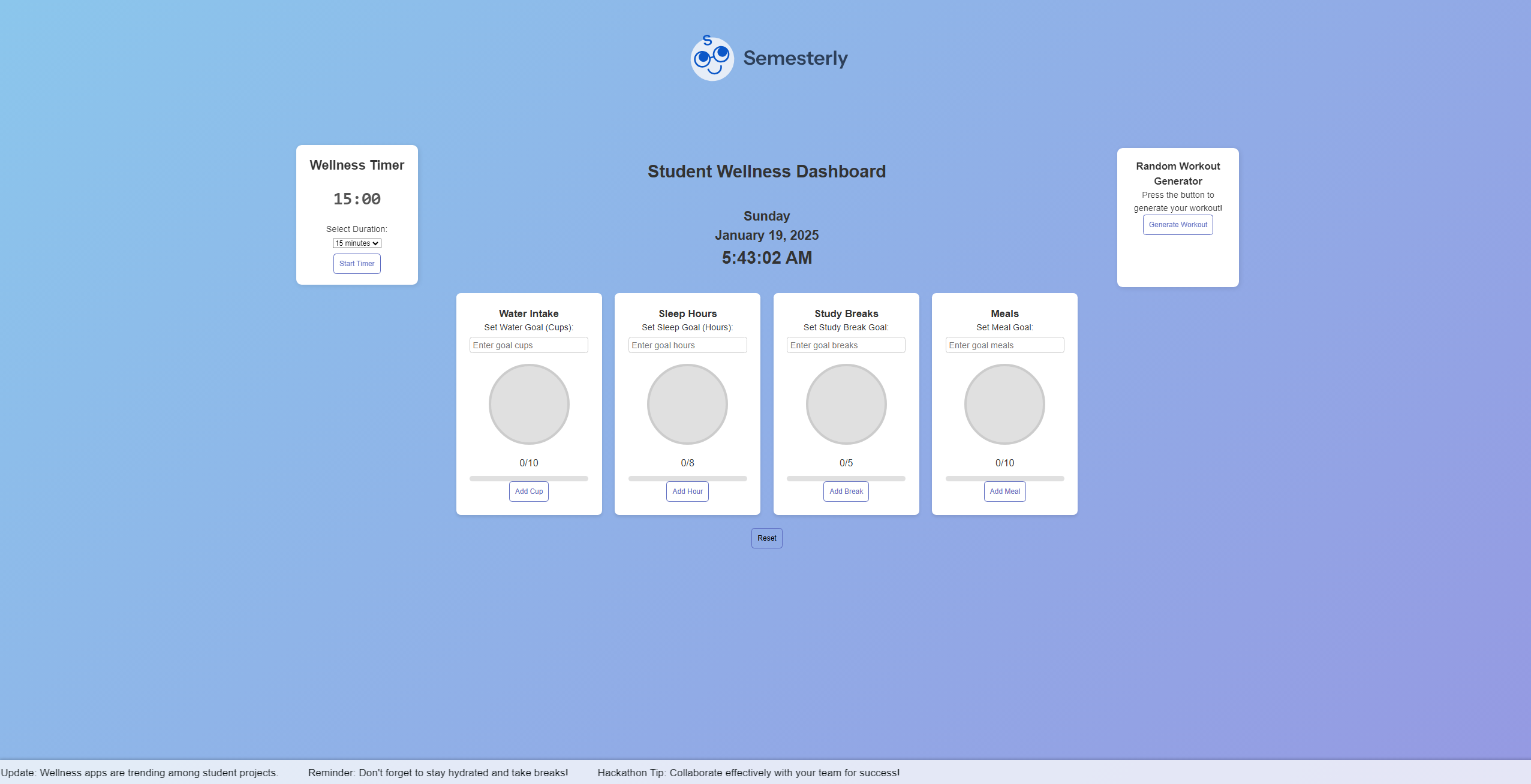Click the Semesterly title text
Image resolution: width=1531 pixels, height=784 pixels.
pyautogui.click(x=795, y=58)
